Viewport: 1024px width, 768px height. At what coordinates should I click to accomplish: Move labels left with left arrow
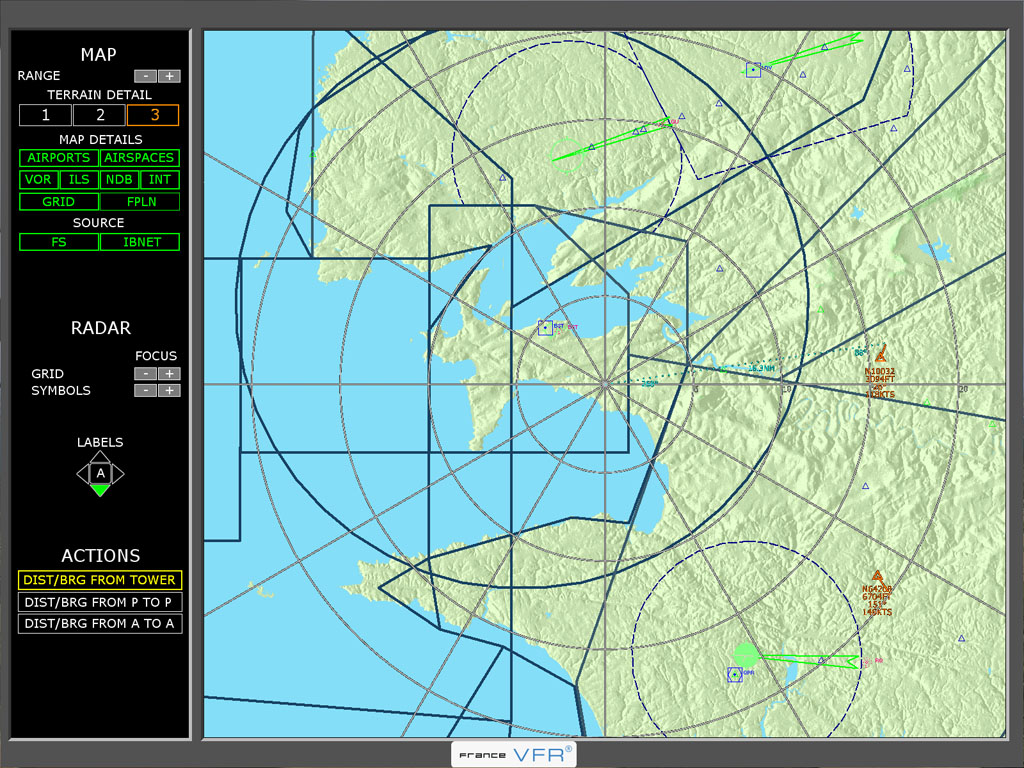[x=82, y=473]
